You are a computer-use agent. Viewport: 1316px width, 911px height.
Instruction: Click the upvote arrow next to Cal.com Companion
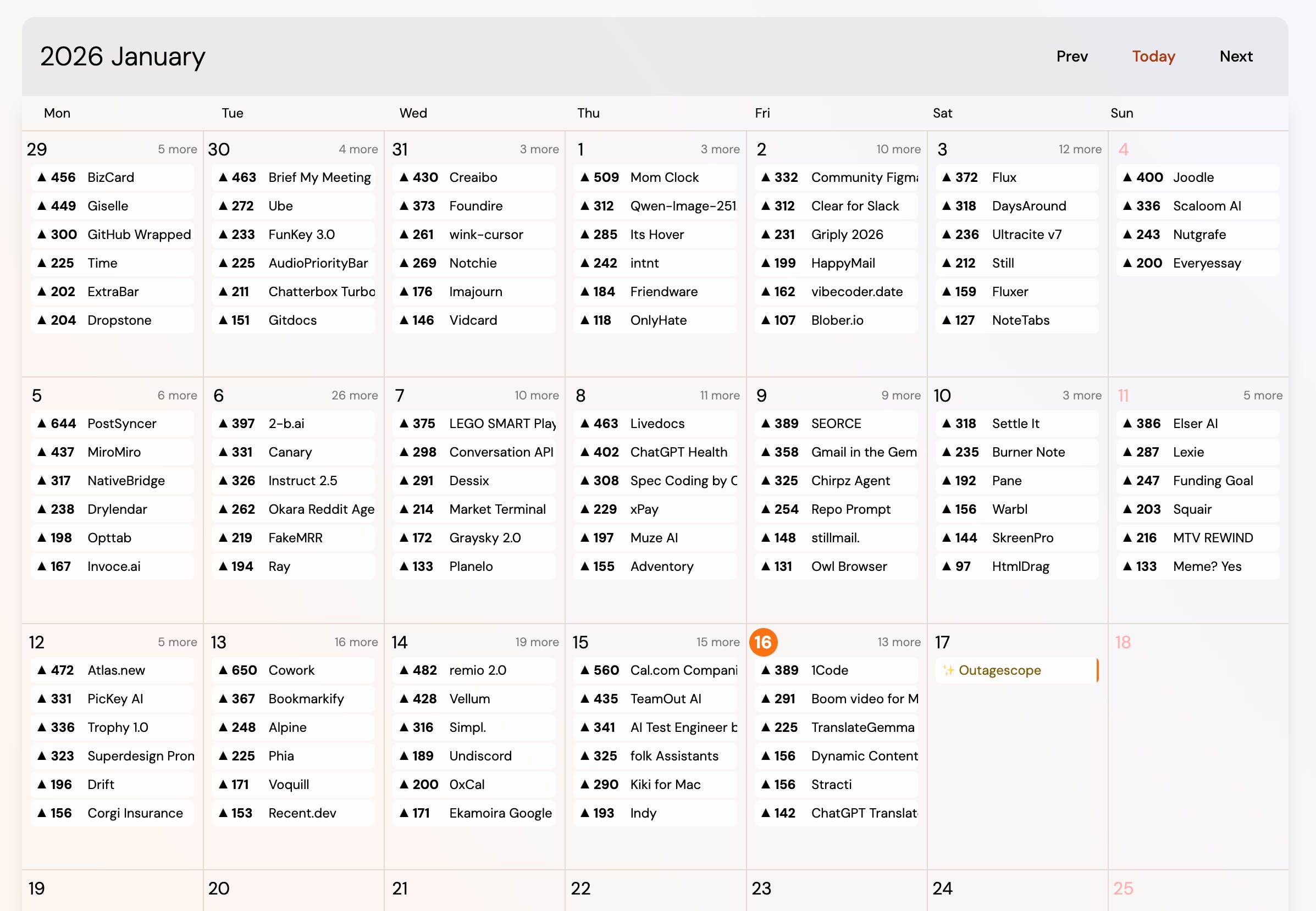(585, 670)
